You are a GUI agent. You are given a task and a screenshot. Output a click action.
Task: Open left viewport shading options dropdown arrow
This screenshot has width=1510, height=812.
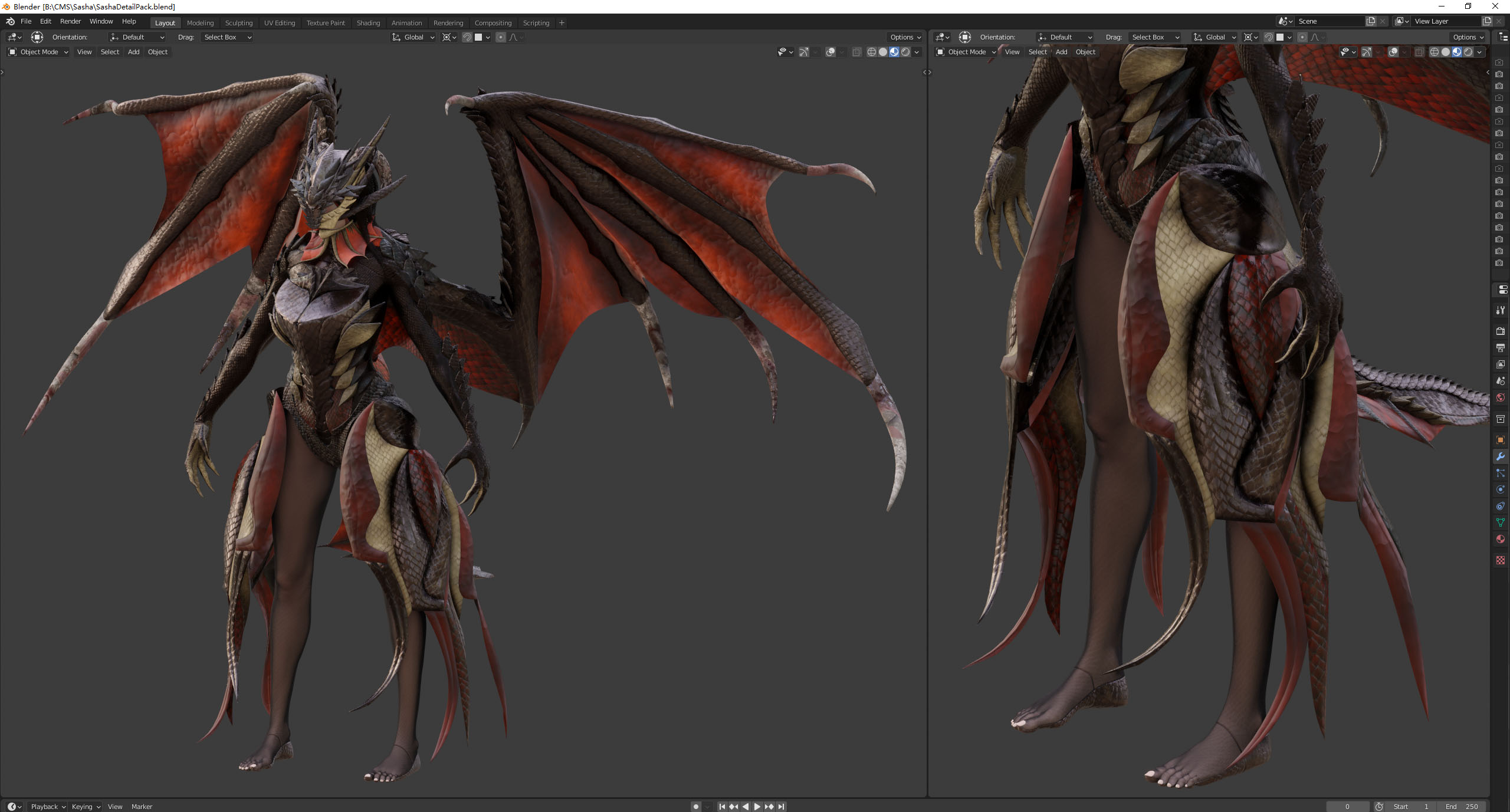pyautogui.click(x=917, y=52)
